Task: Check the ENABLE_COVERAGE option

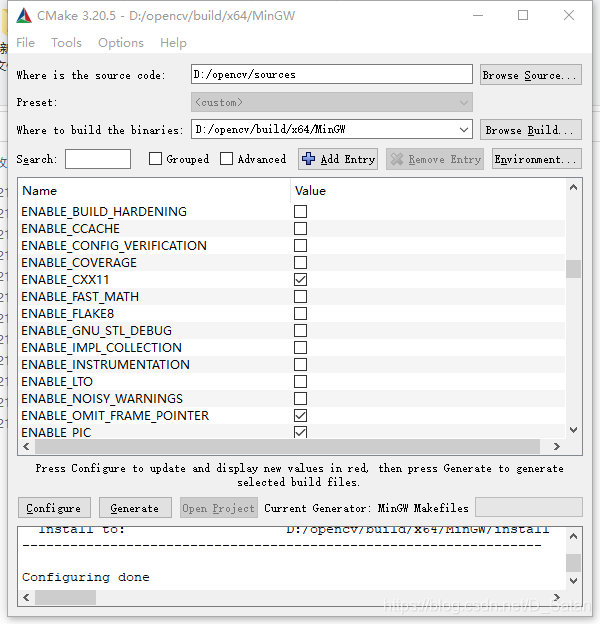Action: 300,263
